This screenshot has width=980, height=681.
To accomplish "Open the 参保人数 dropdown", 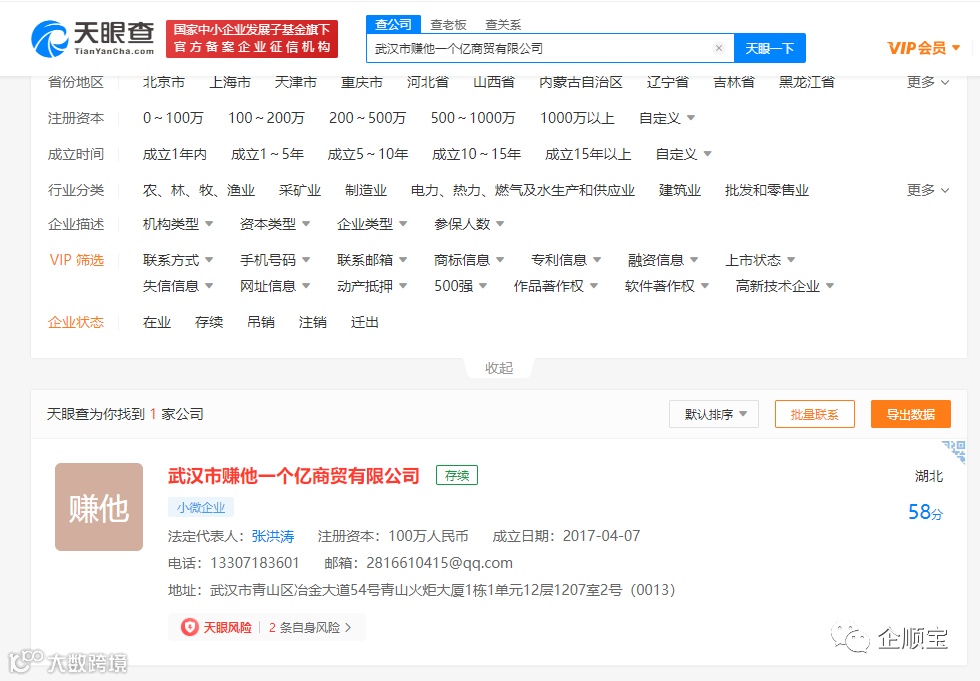I will coord(469,224).
